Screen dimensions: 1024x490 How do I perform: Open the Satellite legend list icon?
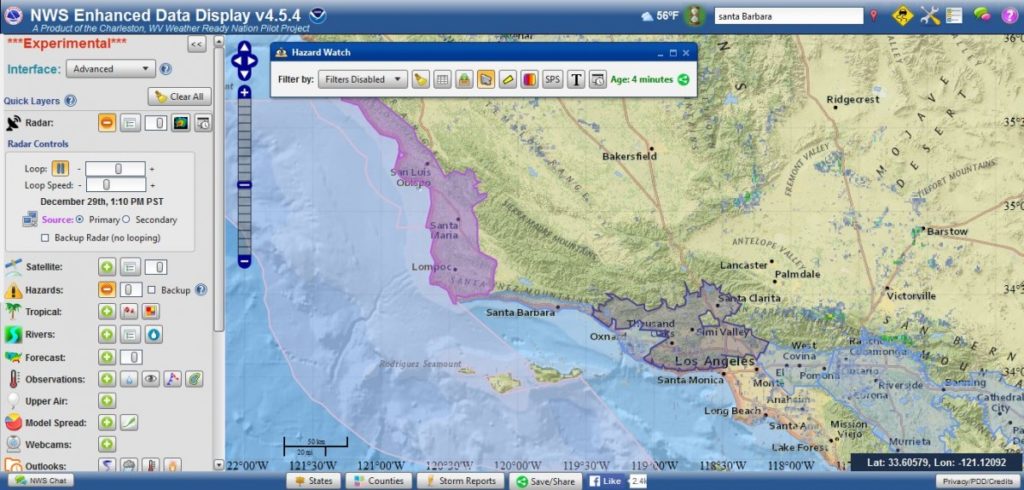131,267
